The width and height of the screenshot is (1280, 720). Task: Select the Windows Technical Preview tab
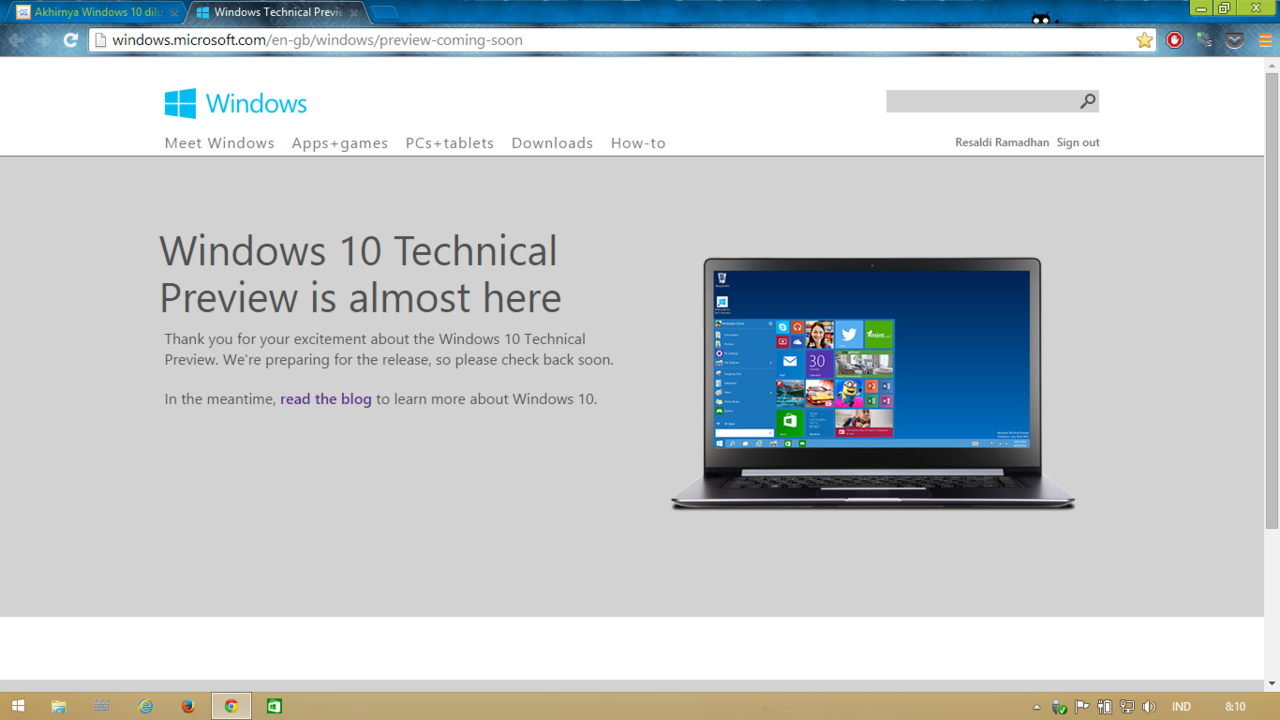(x=276, y=13)
